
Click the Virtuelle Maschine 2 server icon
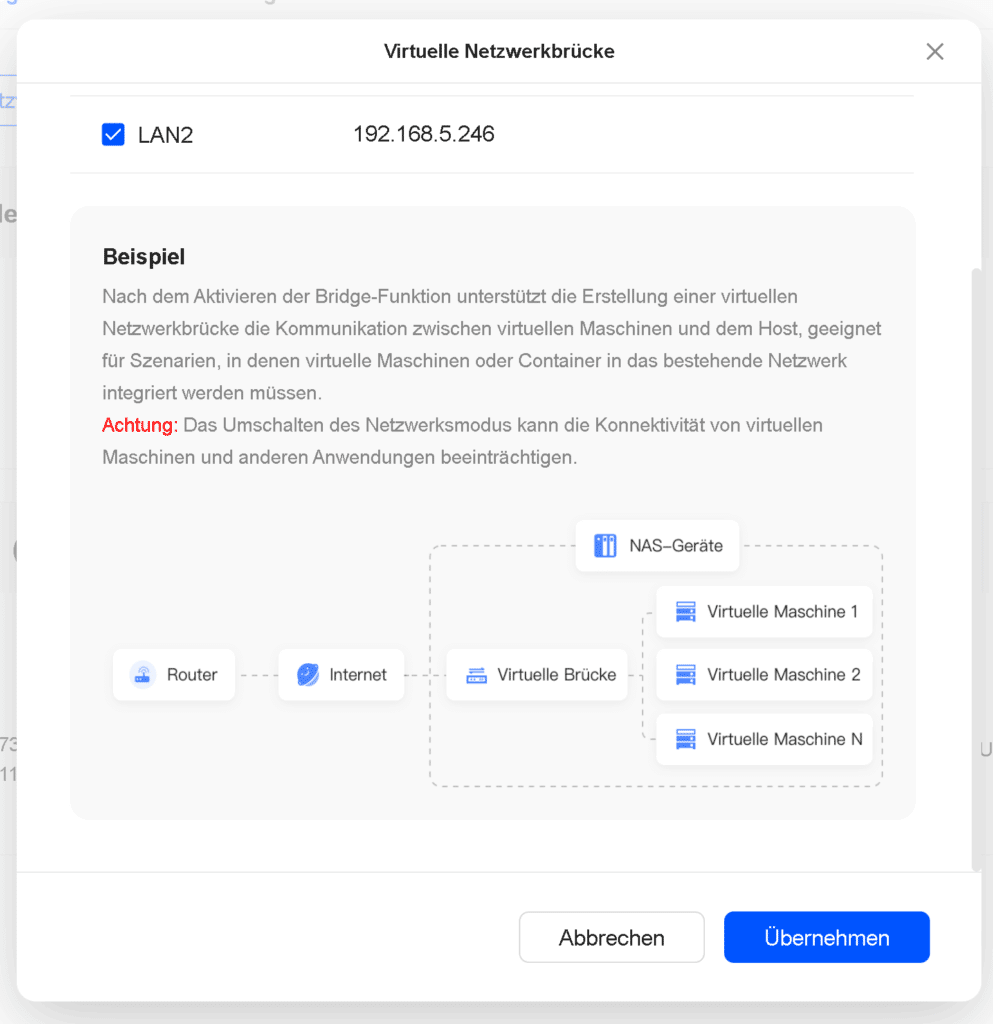pyautogui.click(x=686, y=675)
